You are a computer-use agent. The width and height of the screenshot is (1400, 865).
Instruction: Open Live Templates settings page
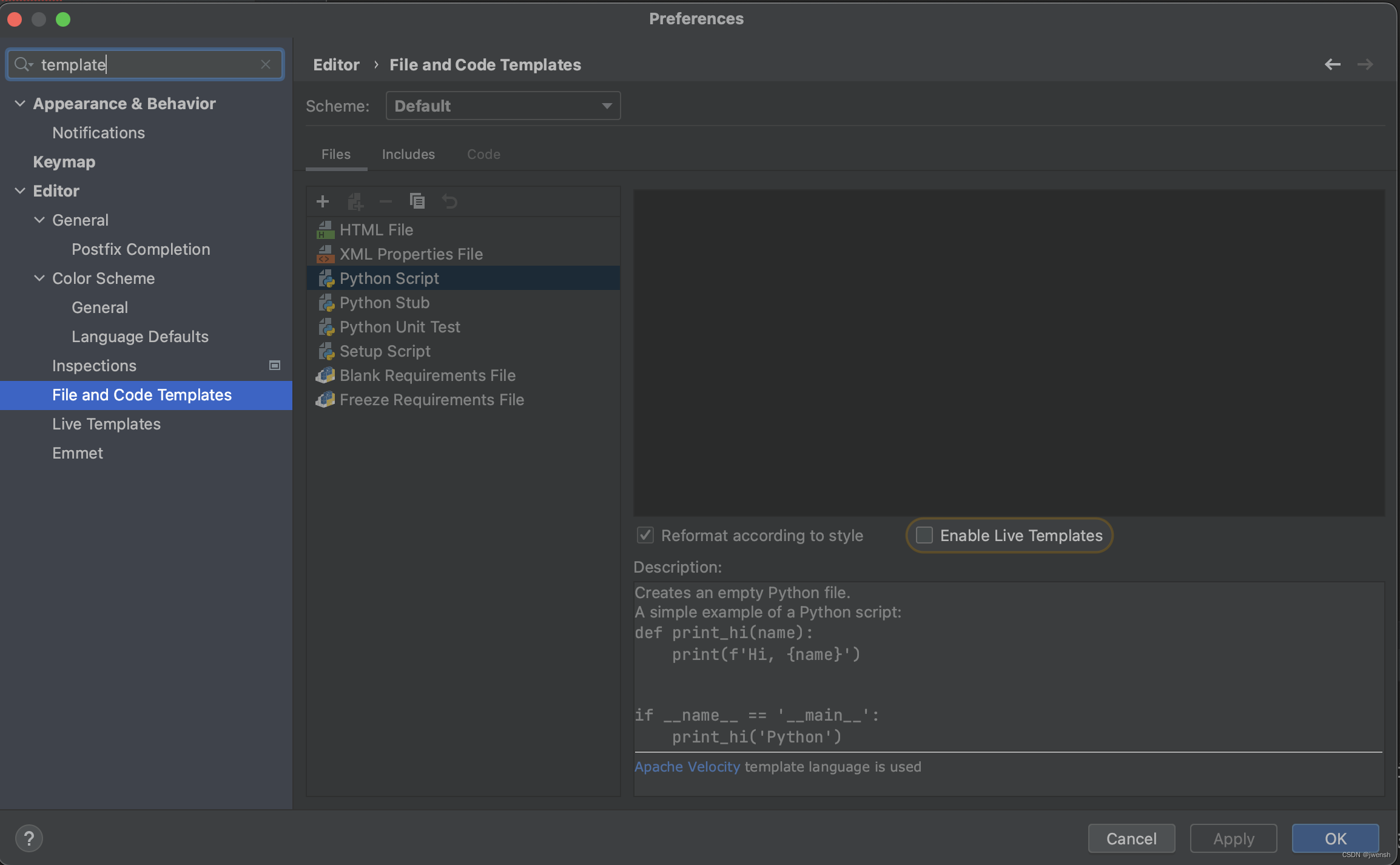(x=106, y=424)
